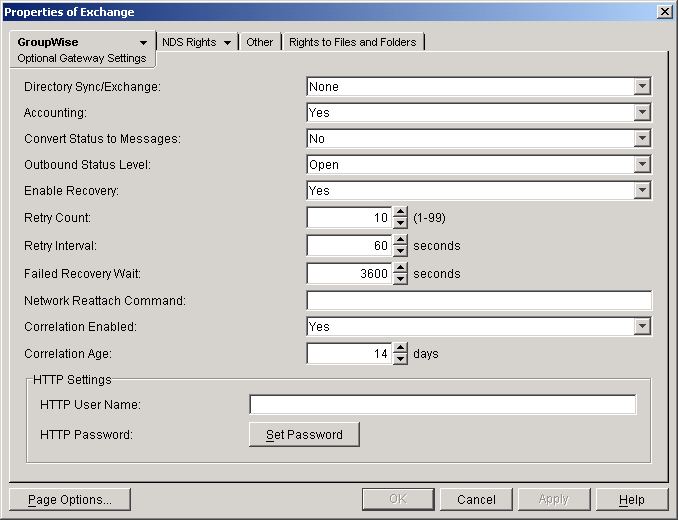
Task: Close the Properties of Exchange window
Action: [664, 12]
